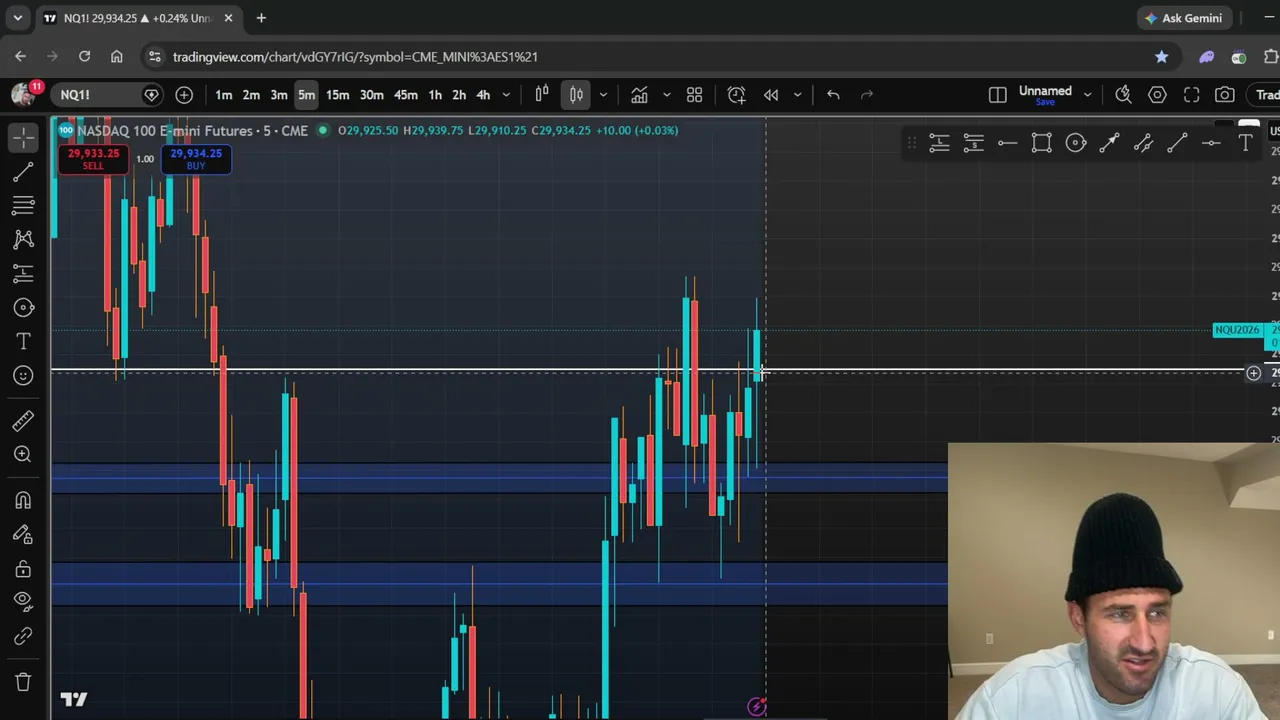This screenshot has height=720, width=1280.
Task: Select the circle tool in favorites bar
Action: tap(1075, 144)
